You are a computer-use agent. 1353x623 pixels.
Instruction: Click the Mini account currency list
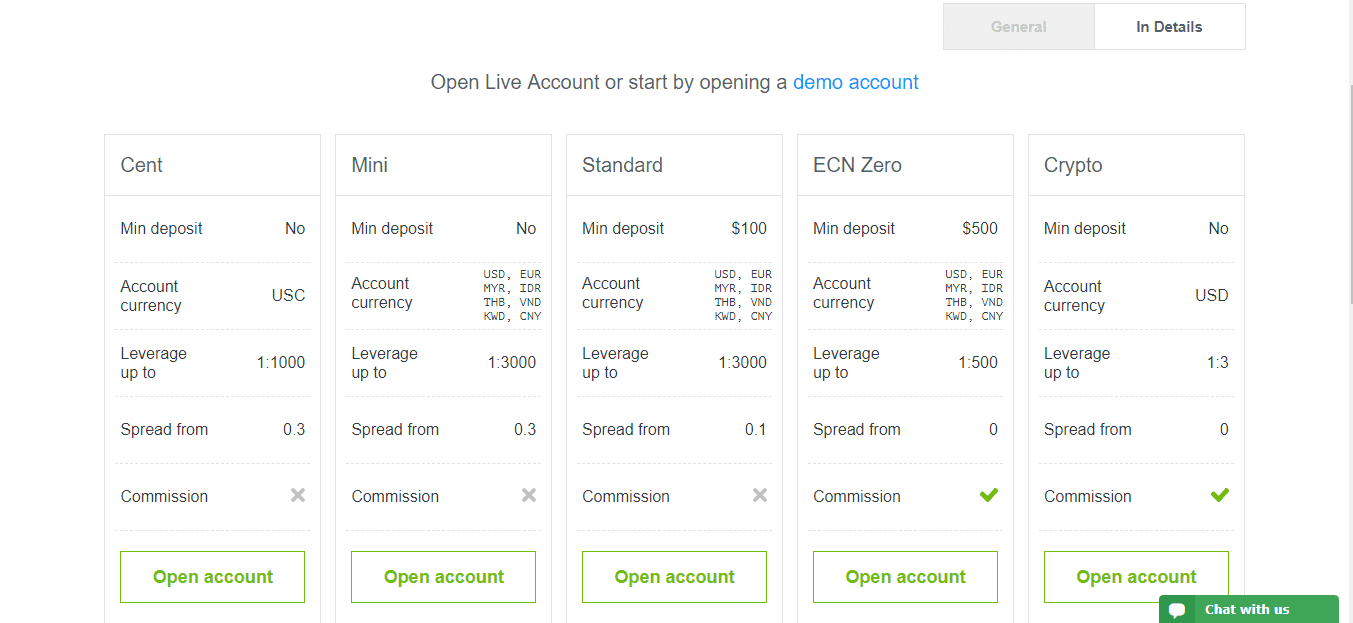[512, 295]
